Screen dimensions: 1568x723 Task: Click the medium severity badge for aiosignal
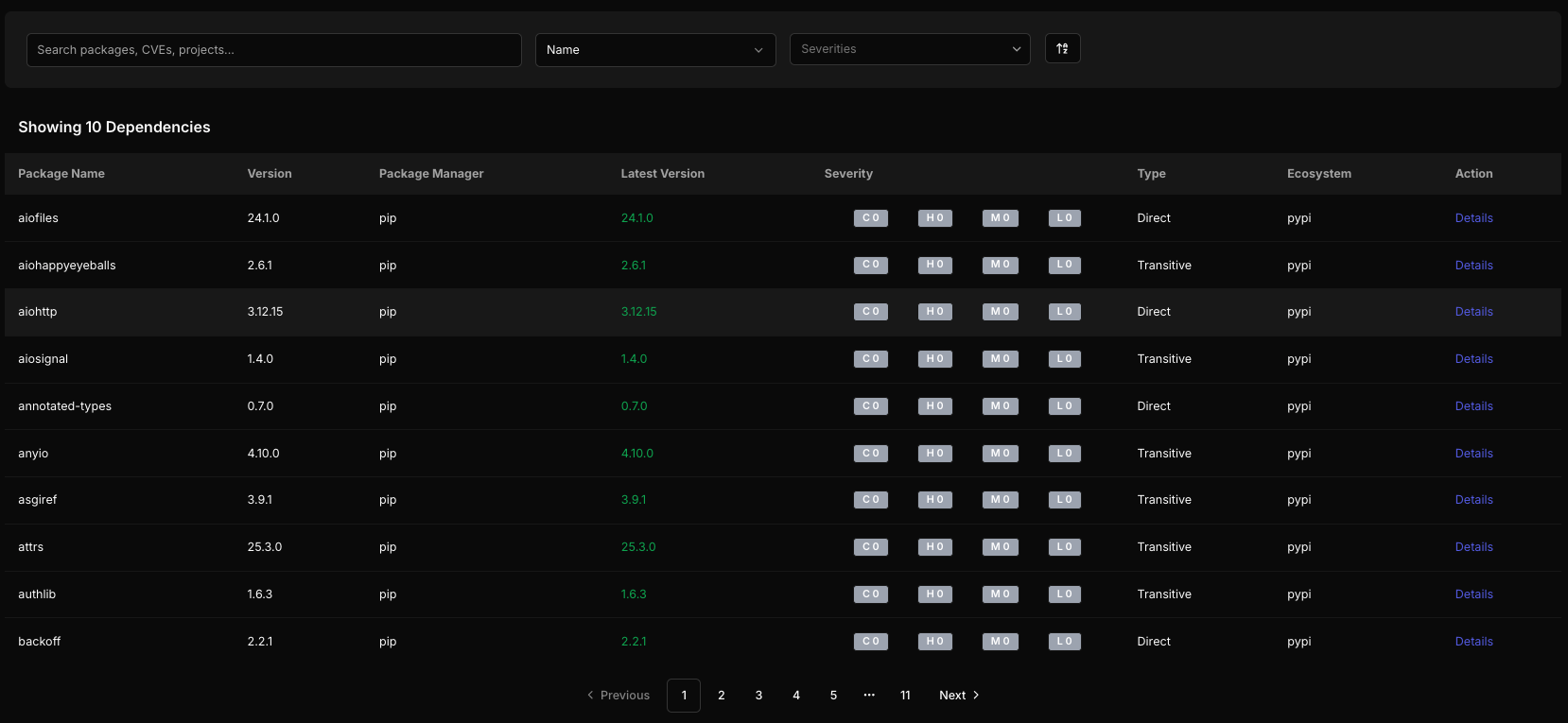1001,359
